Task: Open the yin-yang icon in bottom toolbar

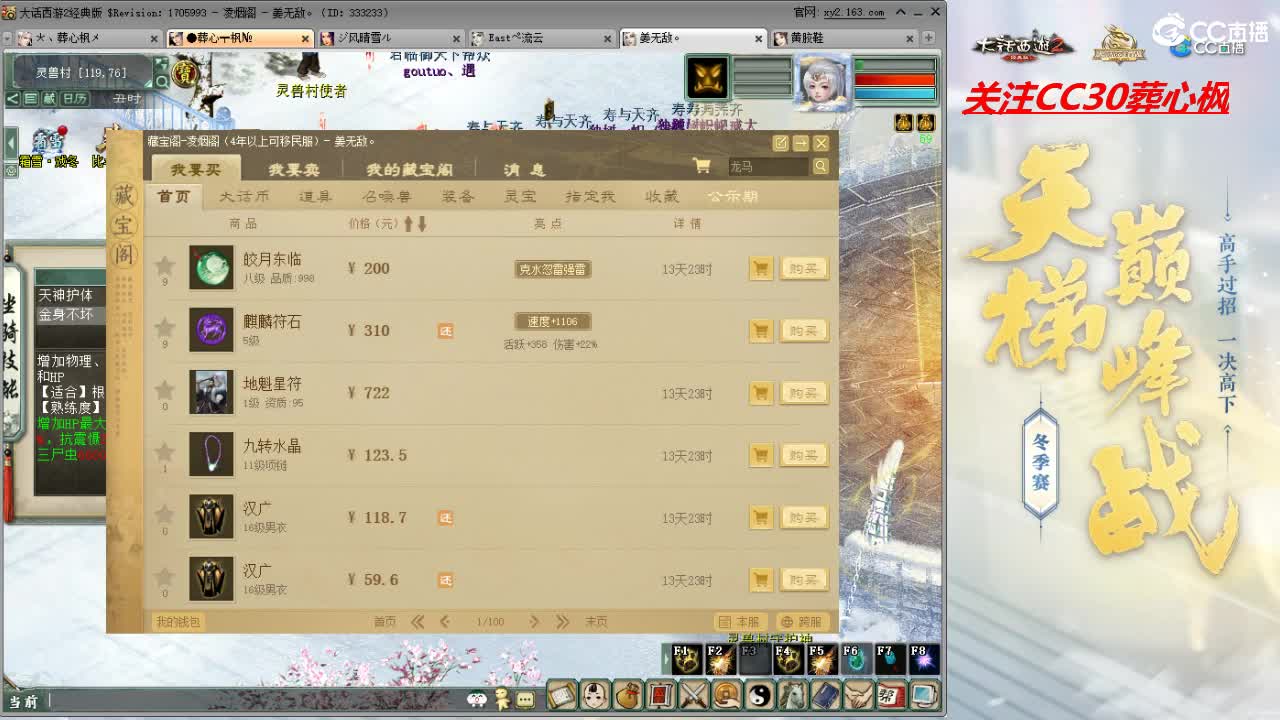Action: tap(761, 694)
